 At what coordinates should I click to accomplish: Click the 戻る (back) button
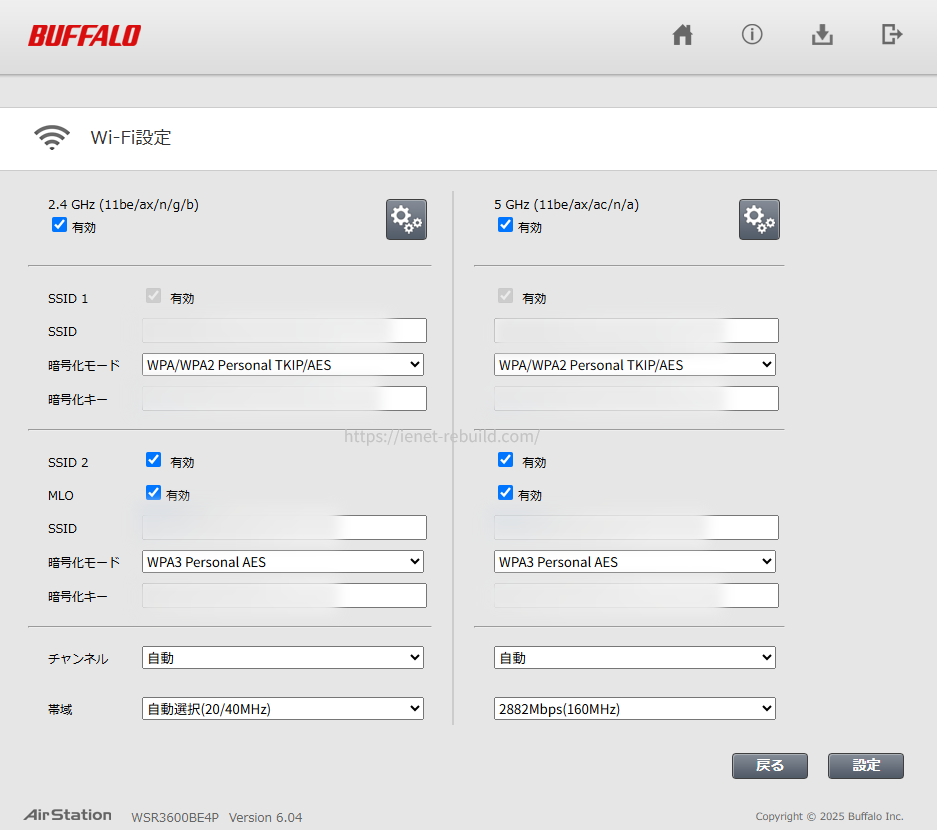[x=770, y=765]
